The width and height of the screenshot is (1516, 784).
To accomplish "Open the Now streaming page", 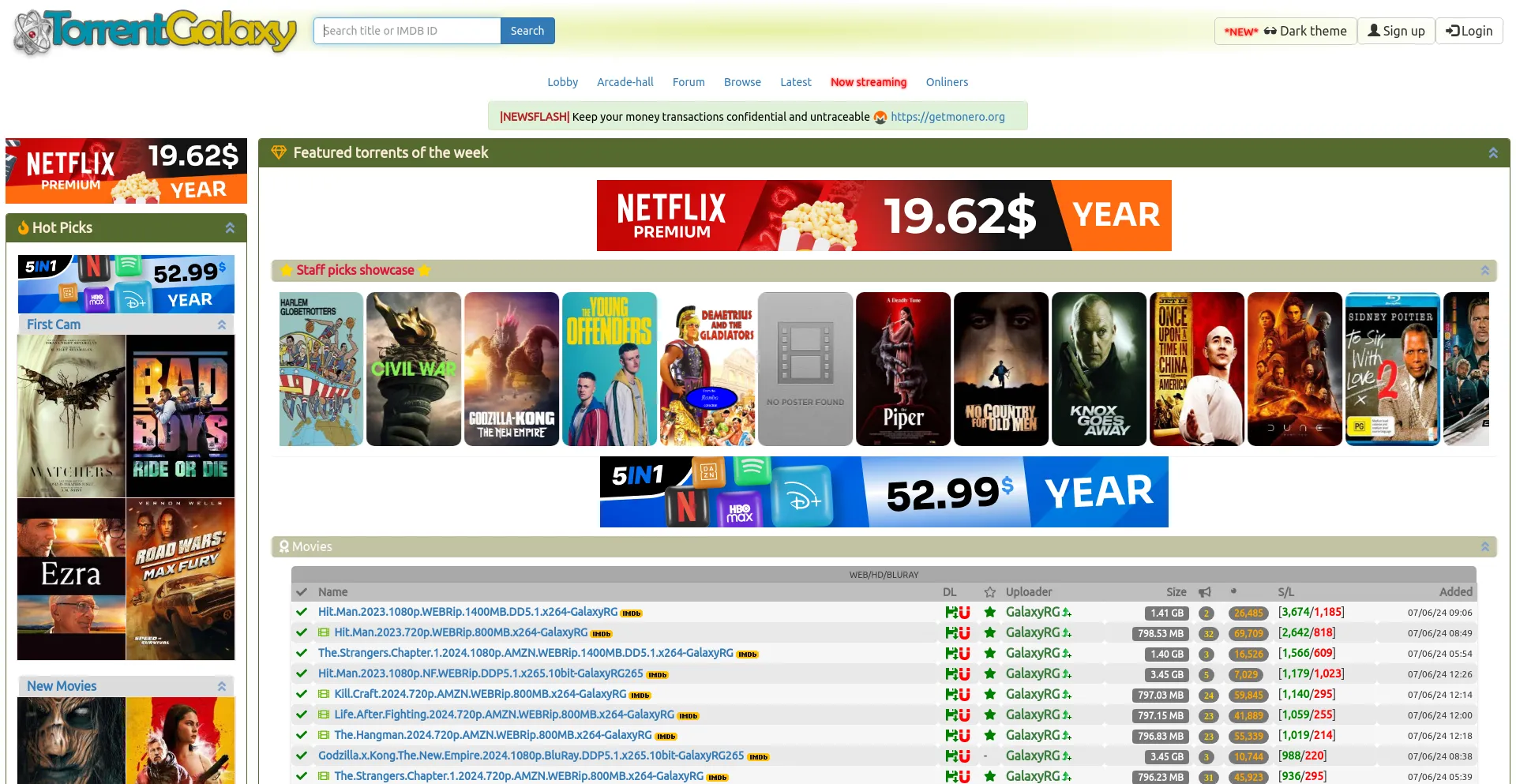I will coord(869,82).
